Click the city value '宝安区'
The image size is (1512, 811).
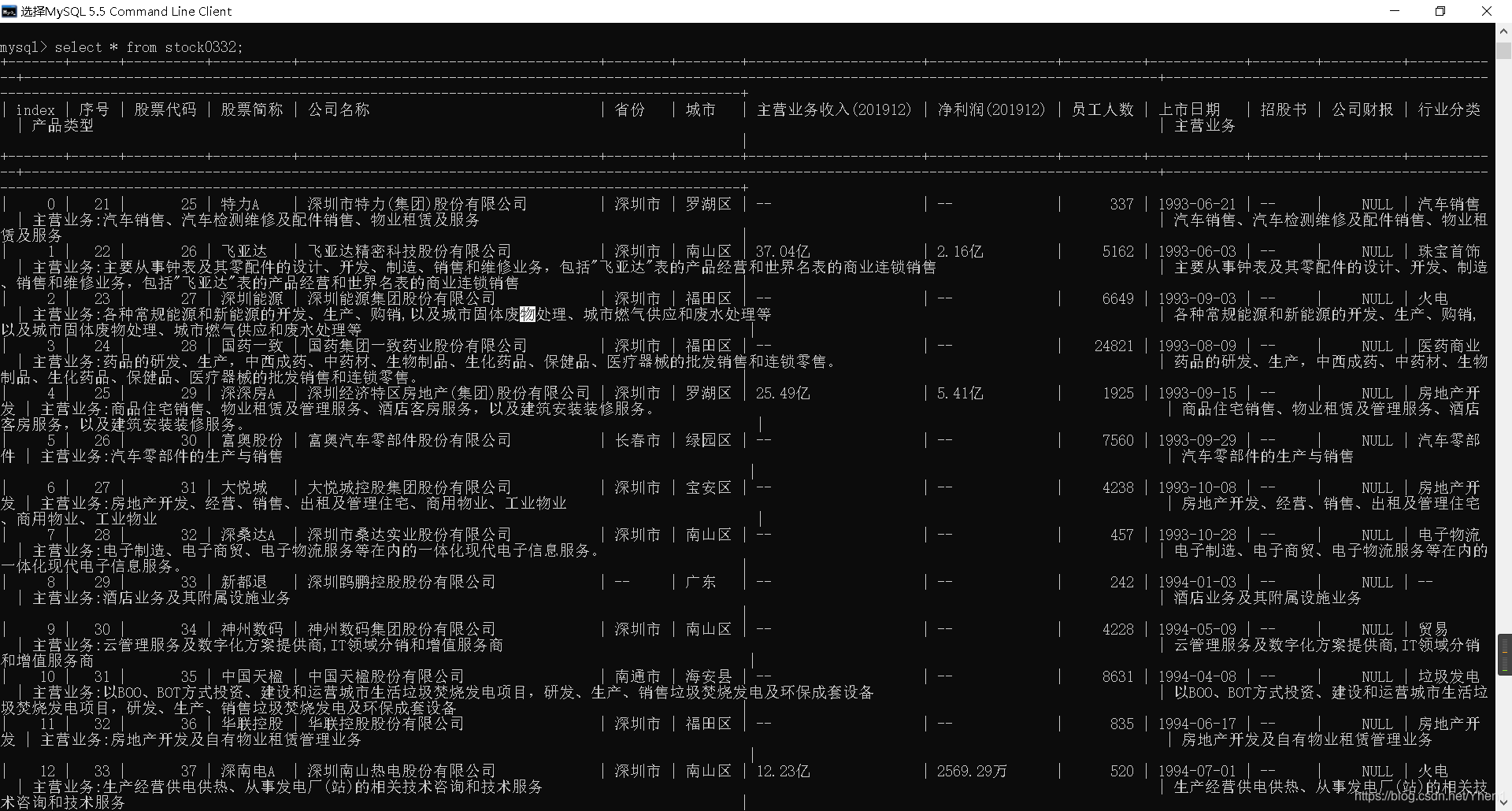708,487
